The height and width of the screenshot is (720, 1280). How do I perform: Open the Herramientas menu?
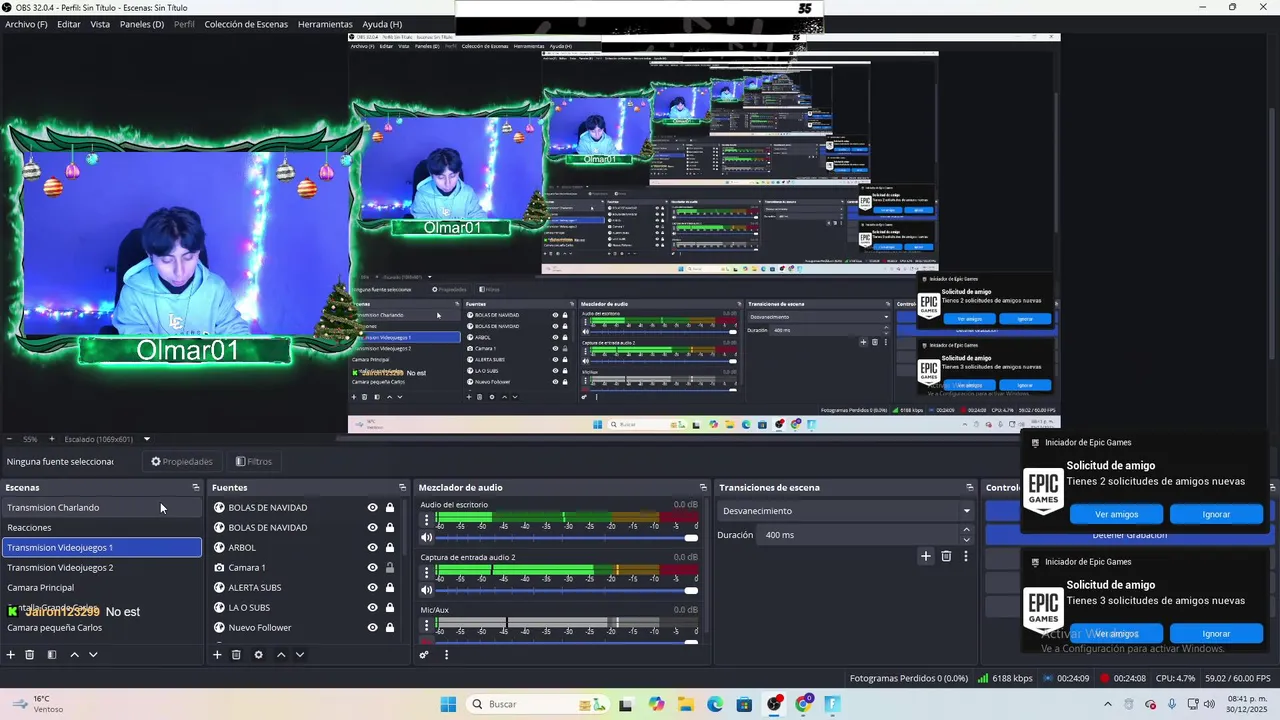[x=325, y=24]
